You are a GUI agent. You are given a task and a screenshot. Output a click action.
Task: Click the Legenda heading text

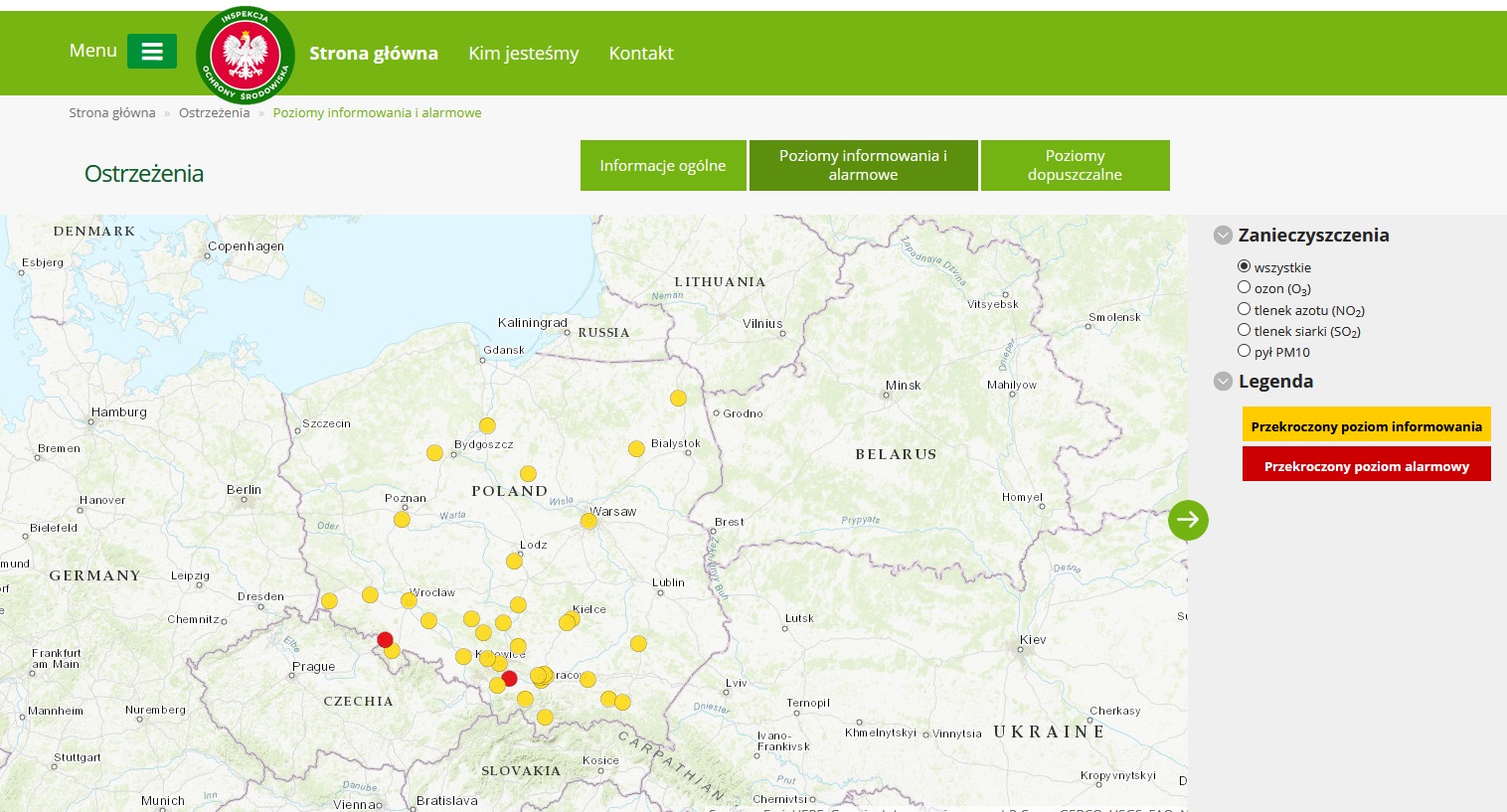click(x=1275, y=382)
